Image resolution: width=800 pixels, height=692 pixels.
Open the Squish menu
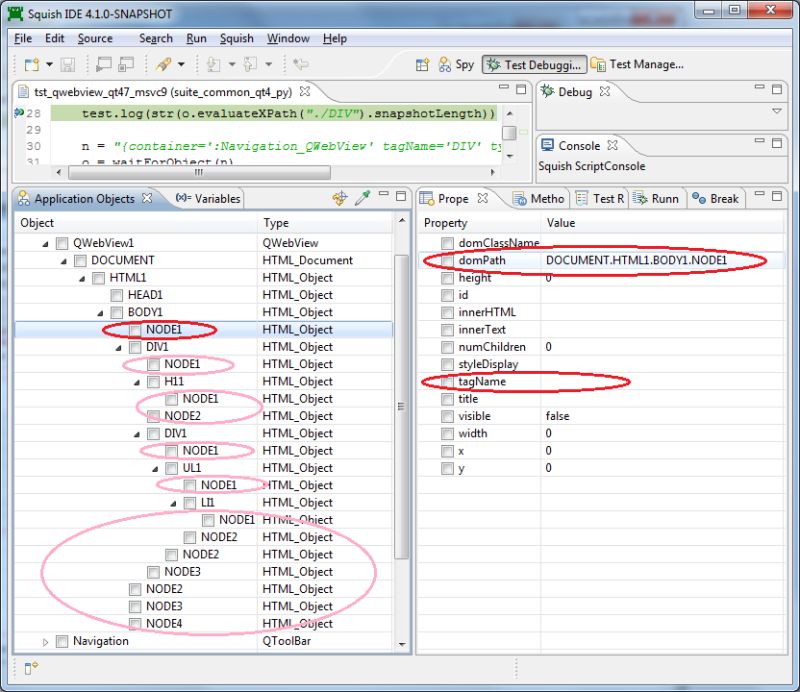(237, 38)
